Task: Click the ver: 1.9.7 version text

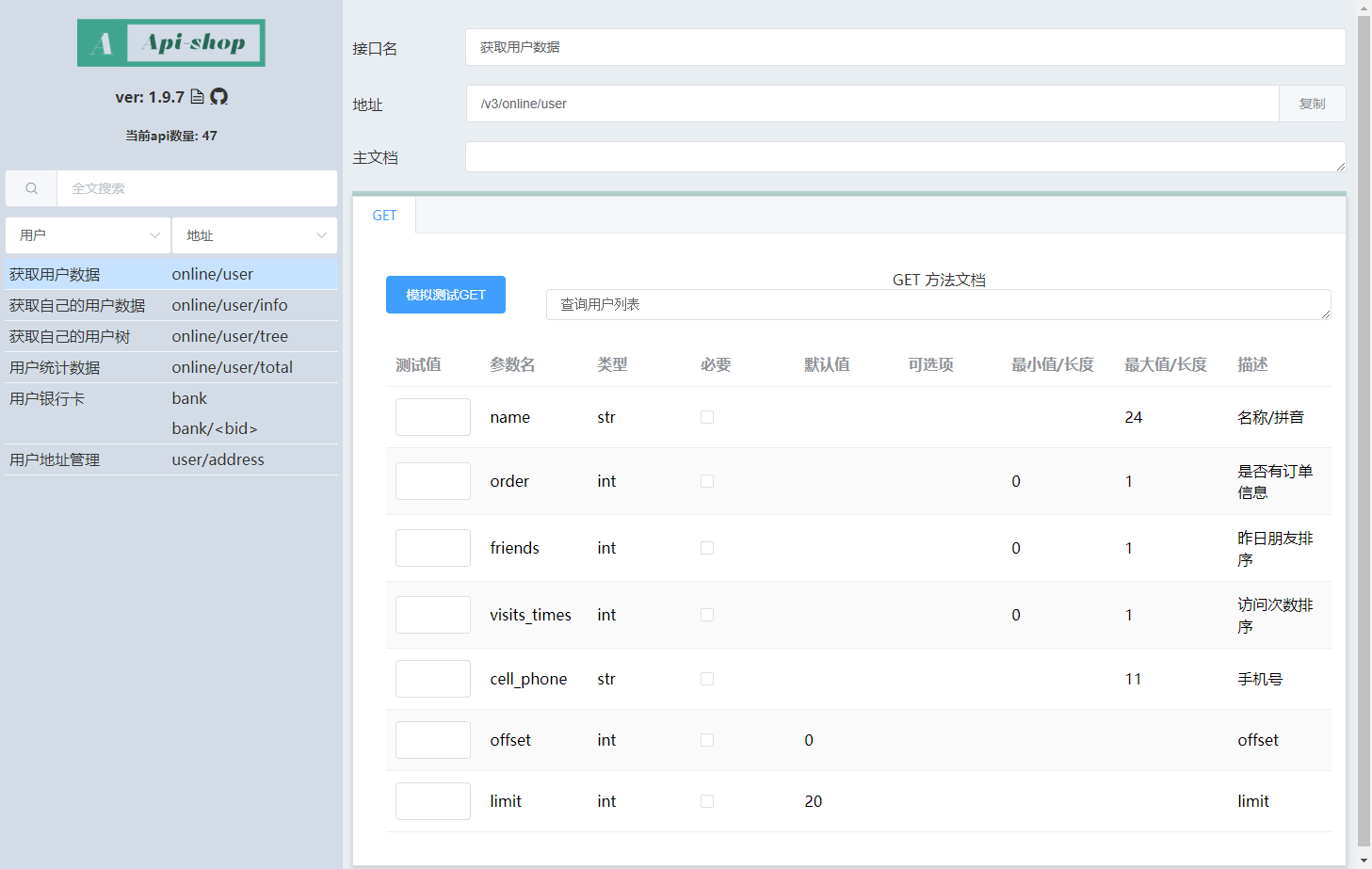Action: click(150, 97)
